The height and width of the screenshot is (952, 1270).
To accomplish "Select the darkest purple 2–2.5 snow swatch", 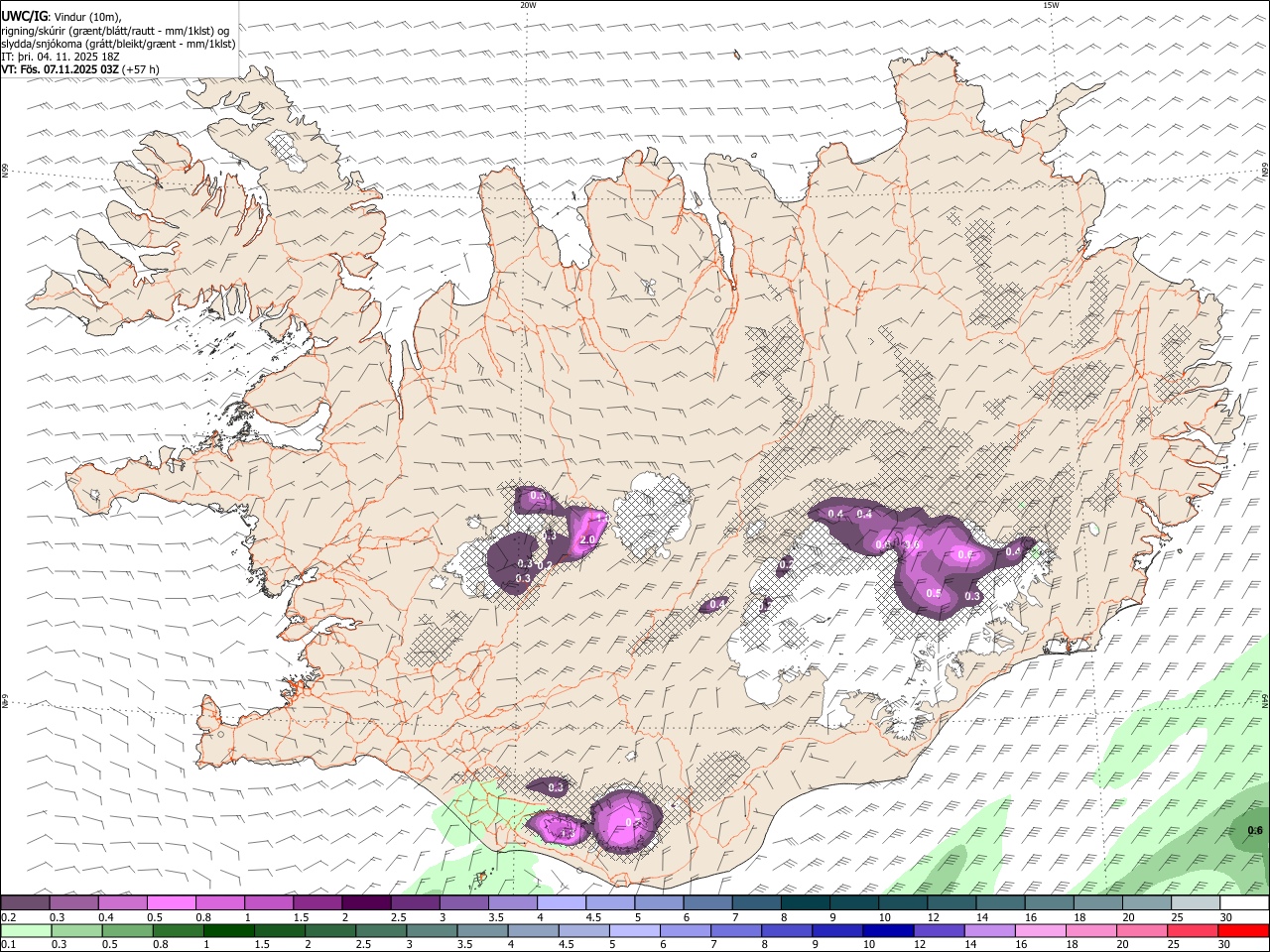I will (x=365, y=902).
